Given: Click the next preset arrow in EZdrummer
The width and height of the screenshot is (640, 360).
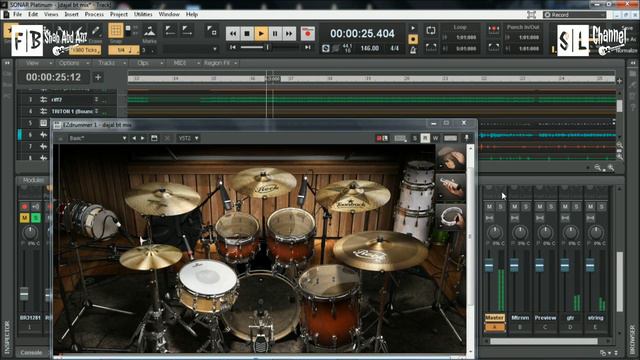Looking at the screenshot, I should (142, 138).
